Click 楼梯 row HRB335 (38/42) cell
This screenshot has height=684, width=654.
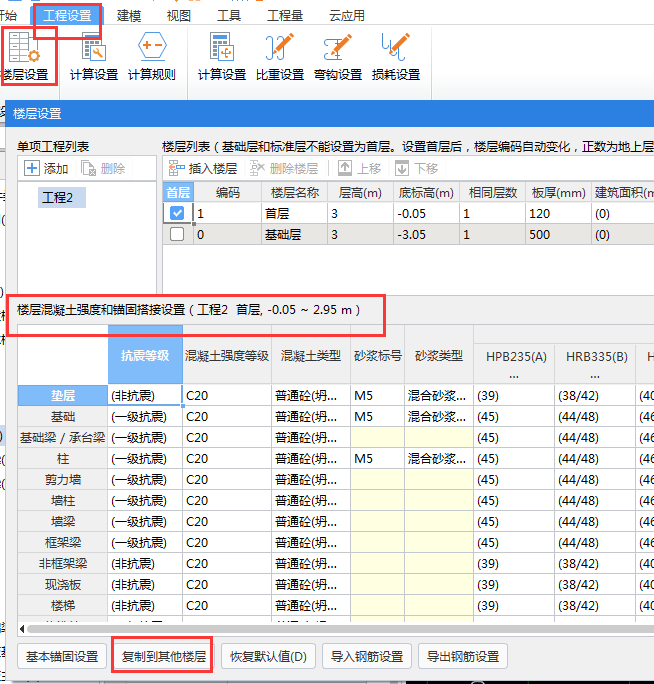tap(596, 605)
